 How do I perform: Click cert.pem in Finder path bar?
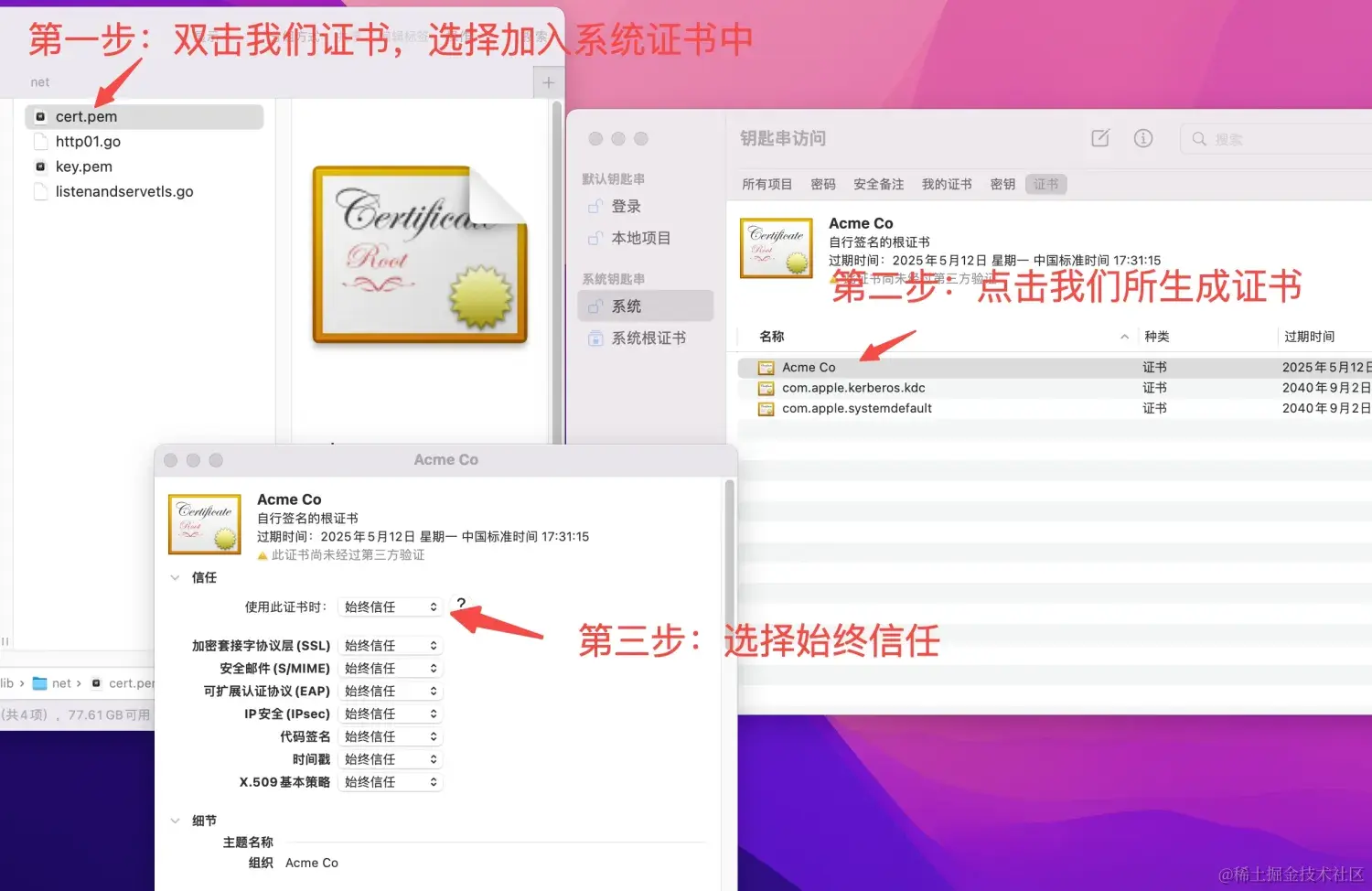[x=123, y=683]
